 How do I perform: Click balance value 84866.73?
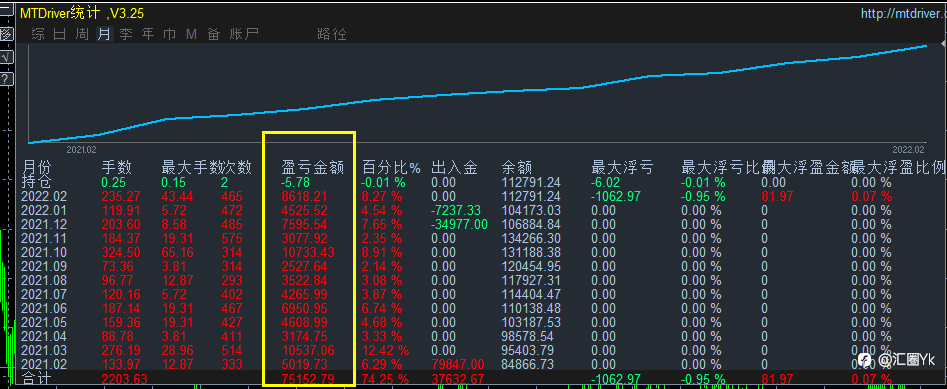527,364
